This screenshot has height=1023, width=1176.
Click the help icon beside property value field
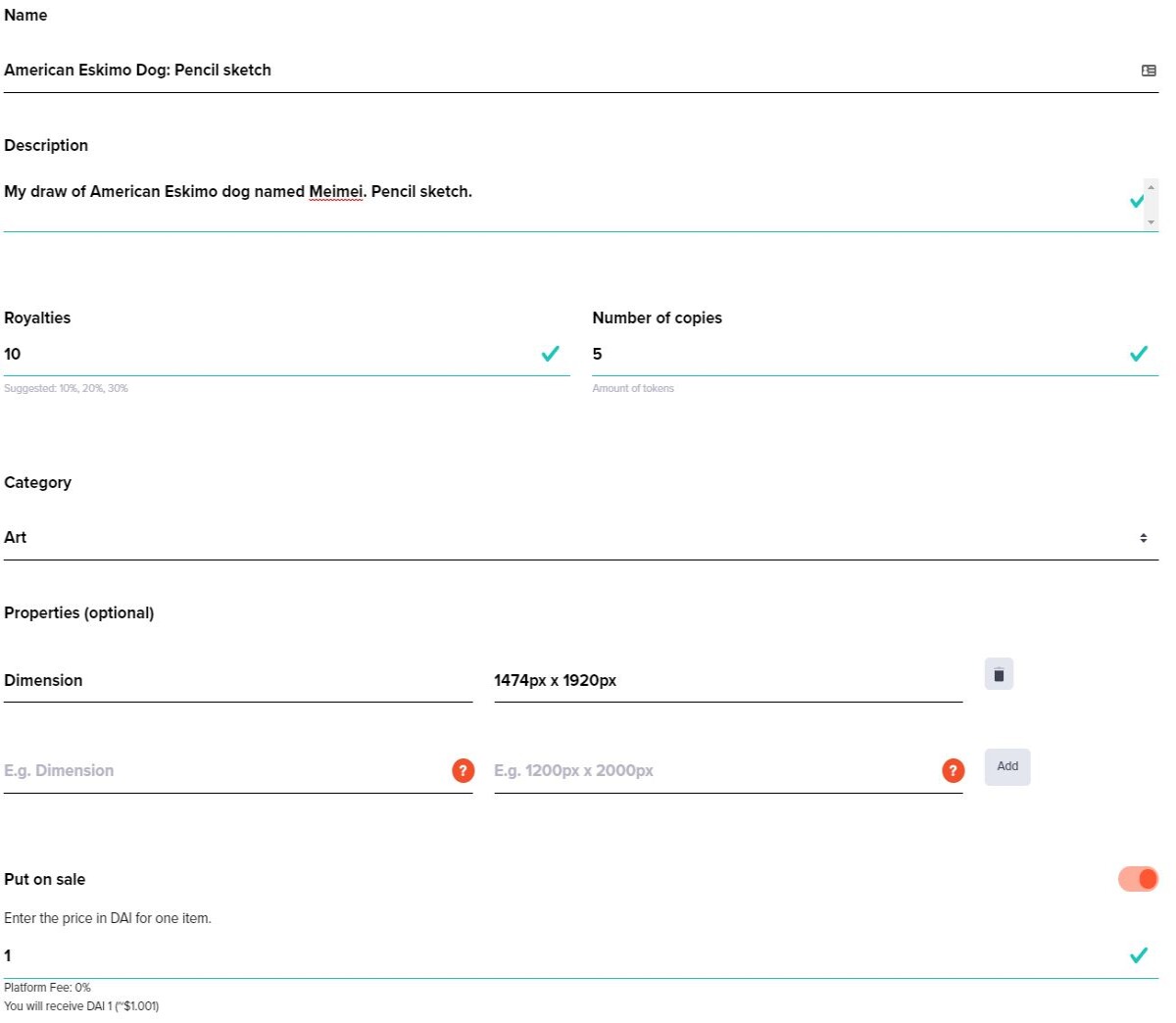(x=953, y=770)
